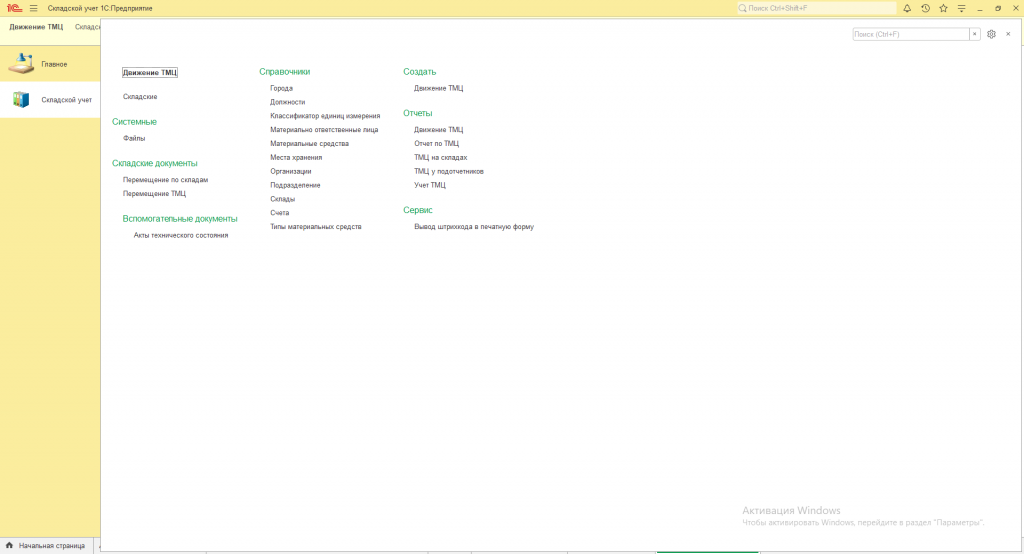The image size is (1024, 554).
Task: Open the Города catalog
Action: click(x=281, y=88)
